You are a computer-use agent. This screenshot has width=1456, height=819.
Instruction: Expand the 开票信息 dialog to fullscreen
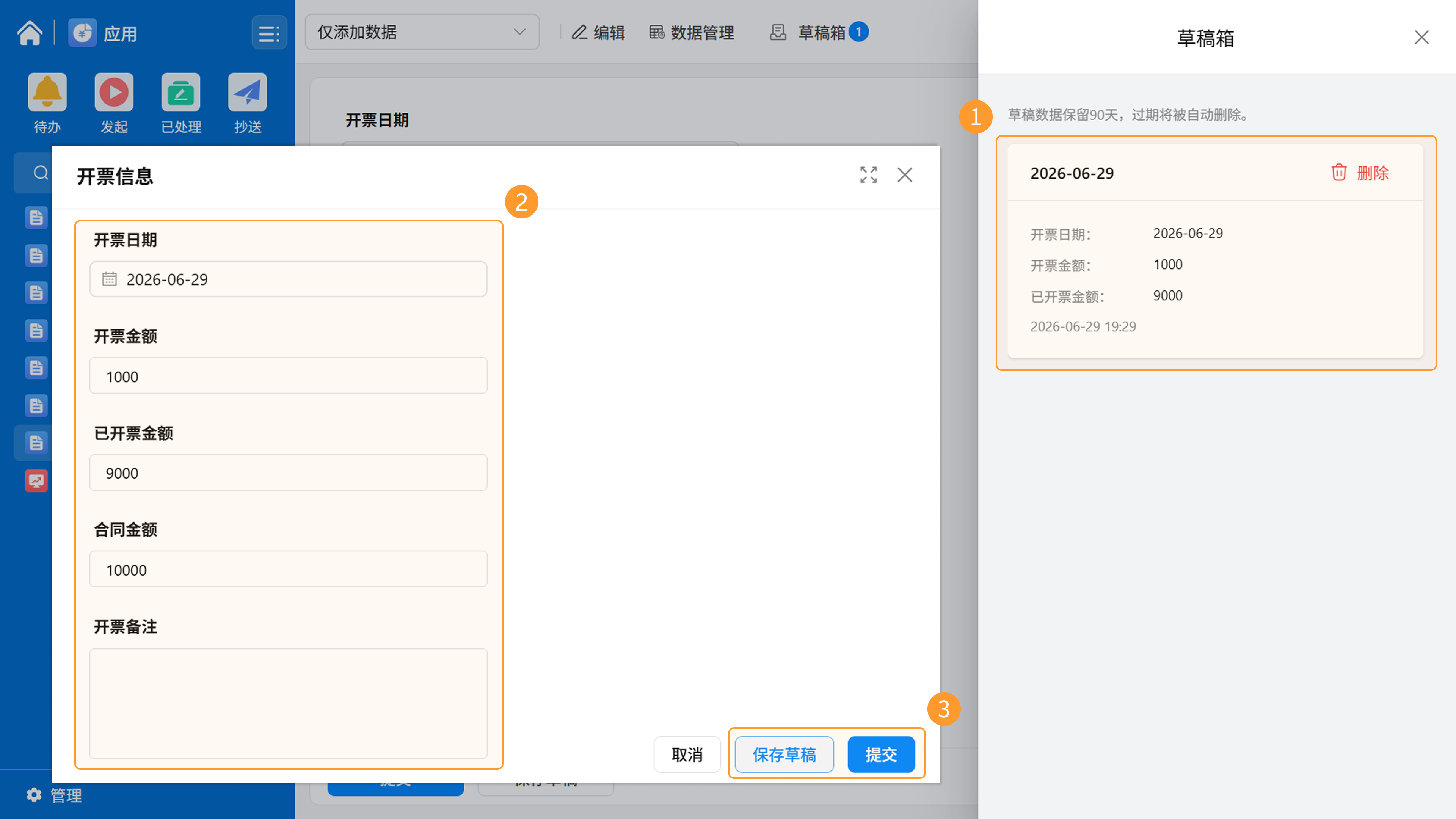tap(869, 175)
